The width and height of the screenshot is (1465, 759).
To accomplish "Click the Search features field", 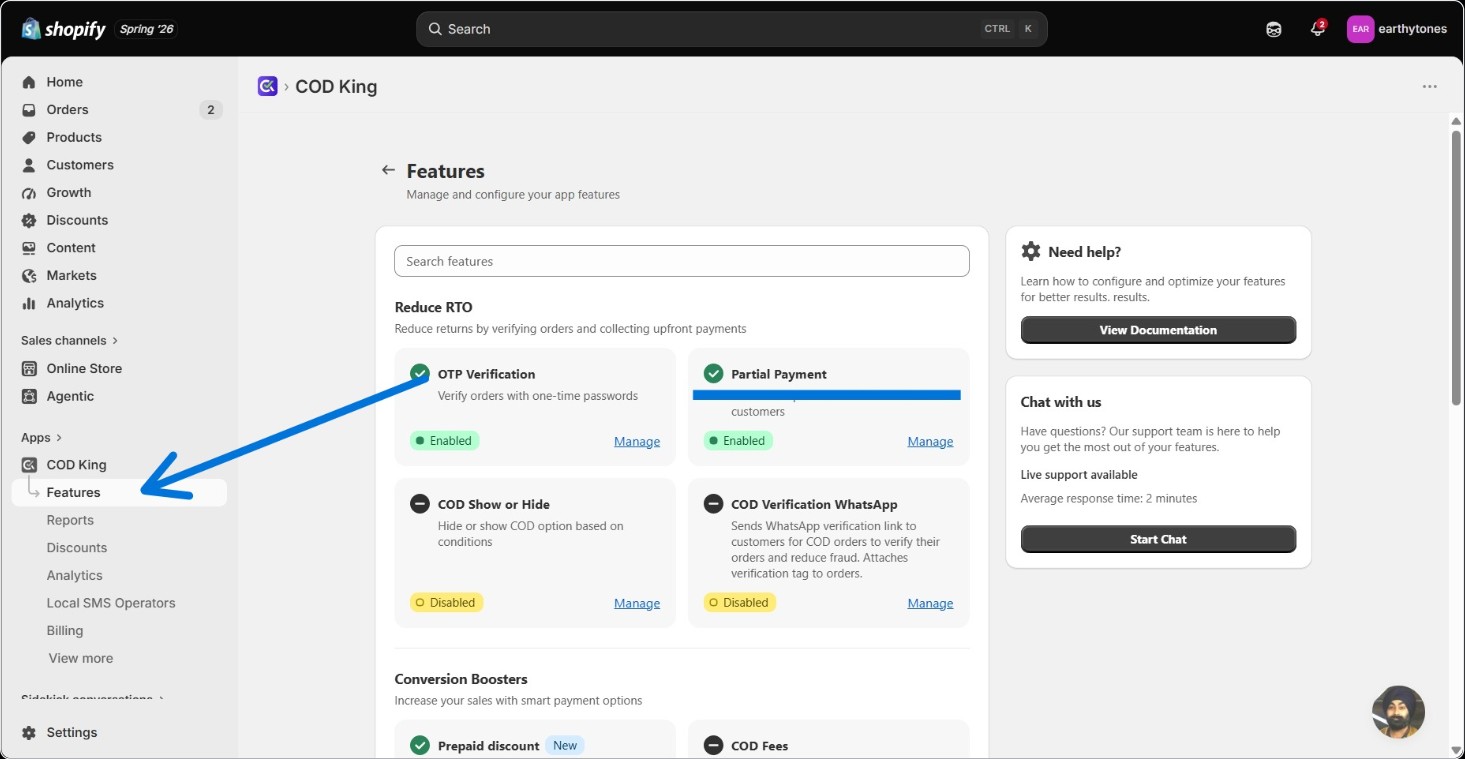I will click(x=682, y=261).
